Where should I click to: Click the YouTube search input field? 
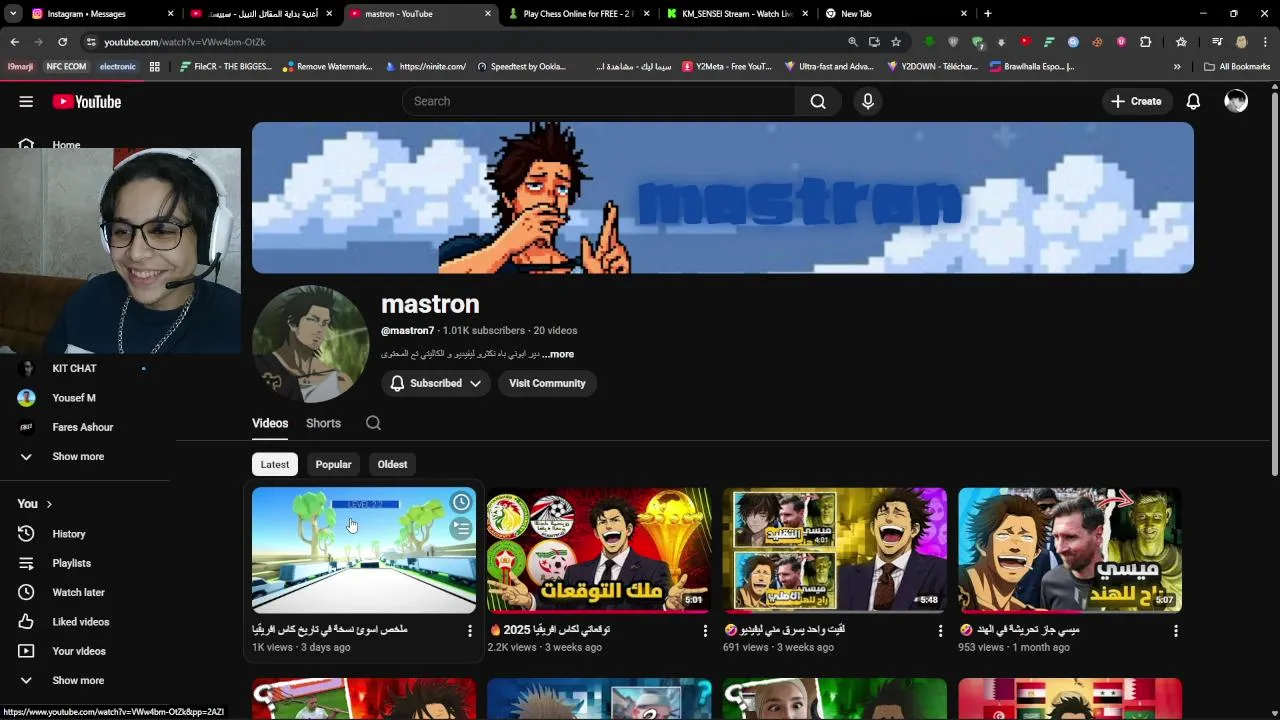point(598,101)
